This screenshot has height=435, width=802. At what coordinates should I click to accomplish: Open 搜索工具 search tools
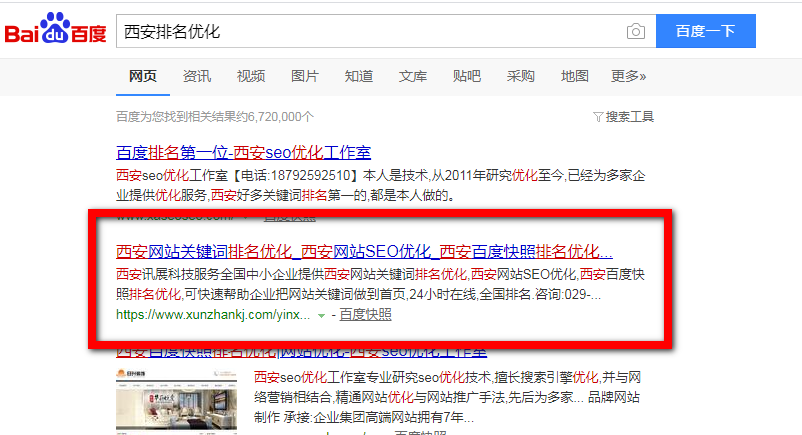pos(630,117)
